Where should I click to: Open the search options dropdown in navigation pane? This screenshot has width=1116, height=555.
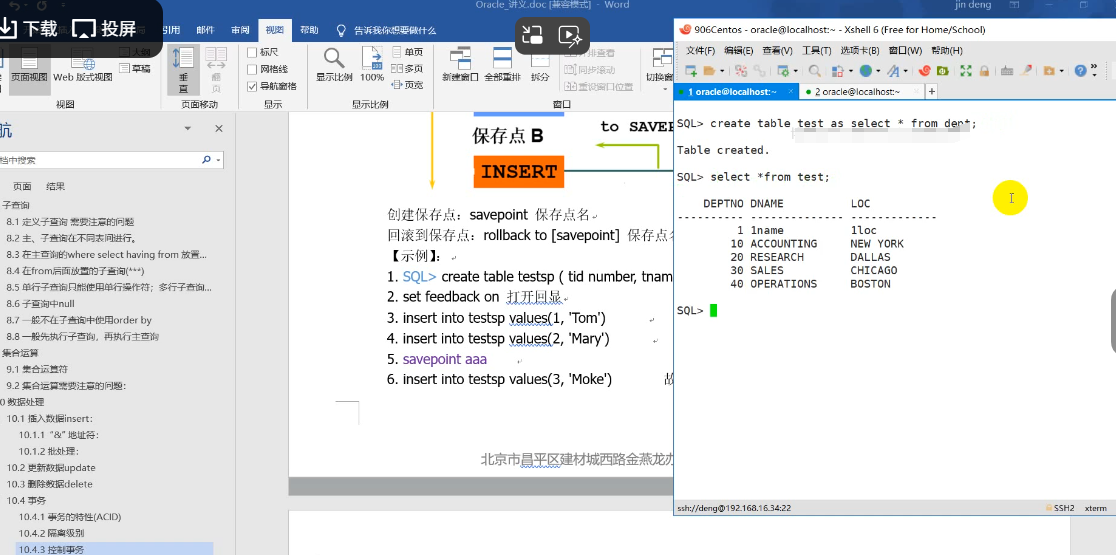pyautogui.click(x=218, y=160)
